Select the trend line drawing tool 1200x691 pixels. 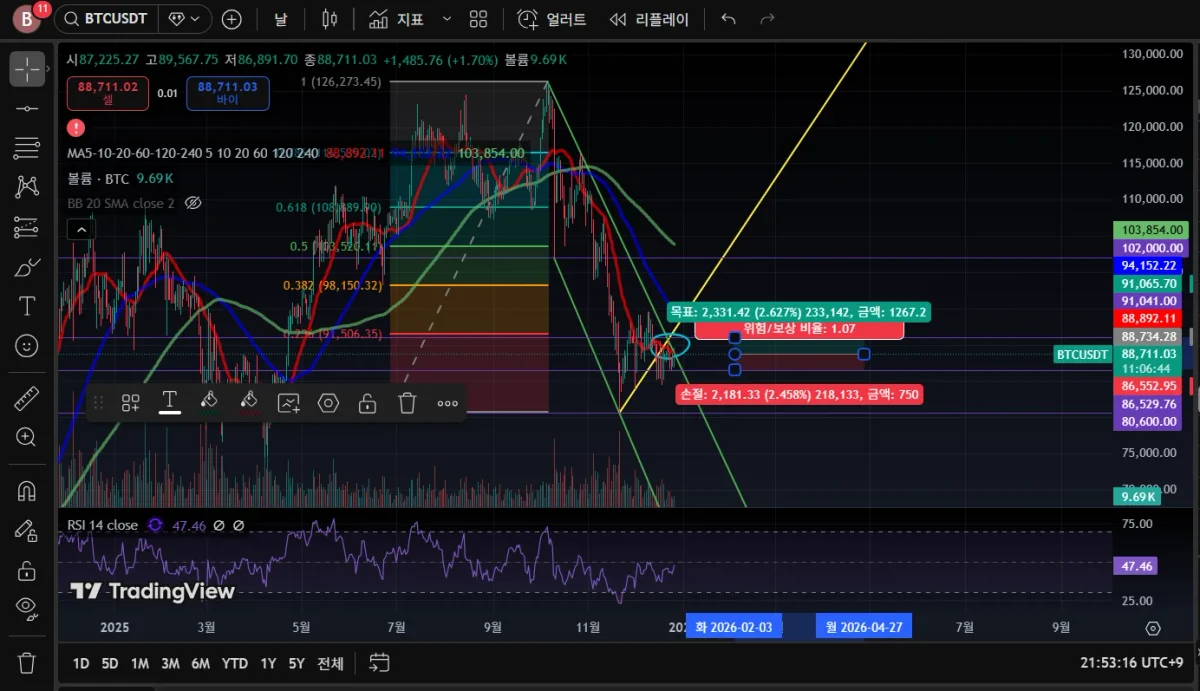tap(27, 108)
